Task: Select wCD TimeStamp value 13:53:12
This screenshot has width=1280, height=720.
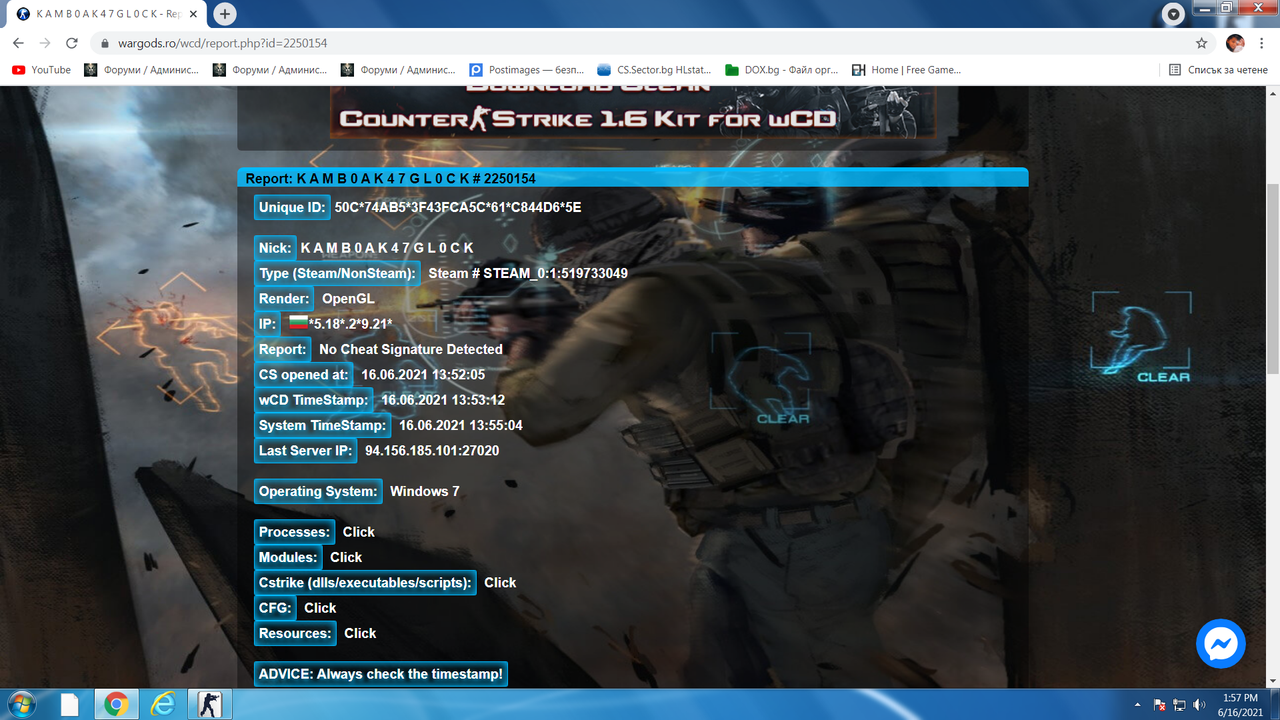Action: coord(443,400)
